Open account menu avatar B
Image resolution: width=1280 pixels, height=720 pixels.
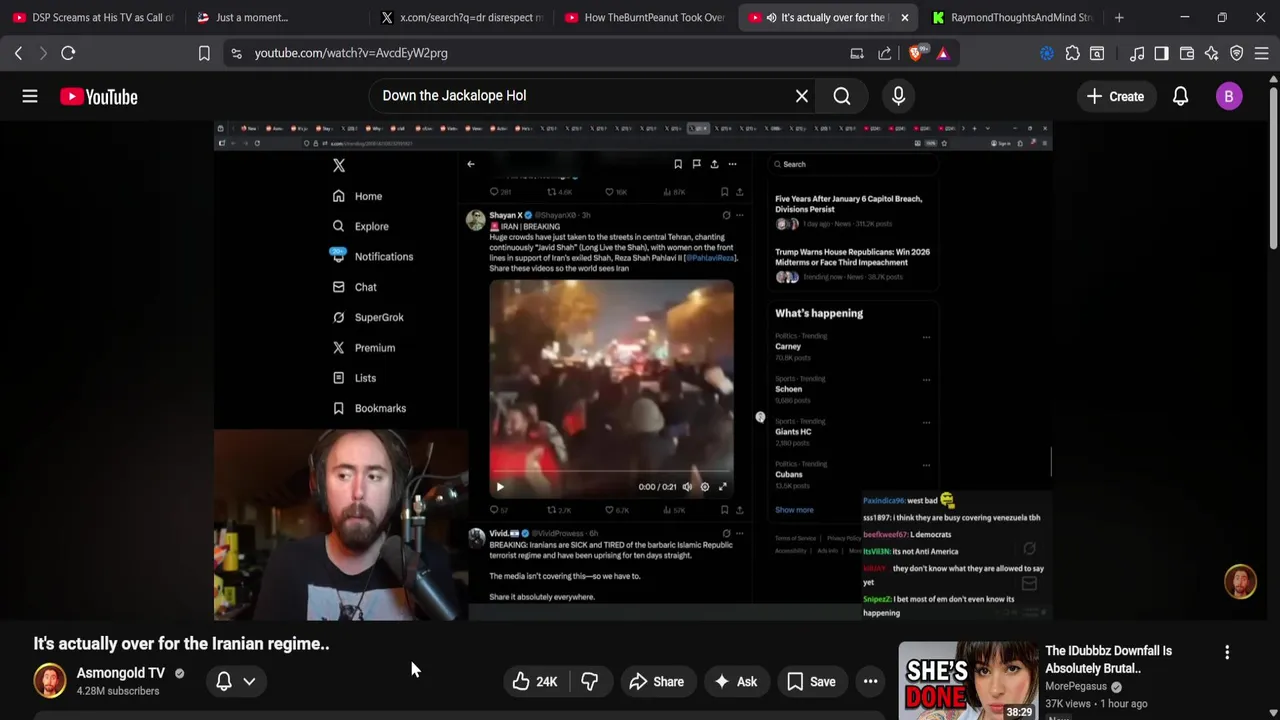tap(1229, 96)
